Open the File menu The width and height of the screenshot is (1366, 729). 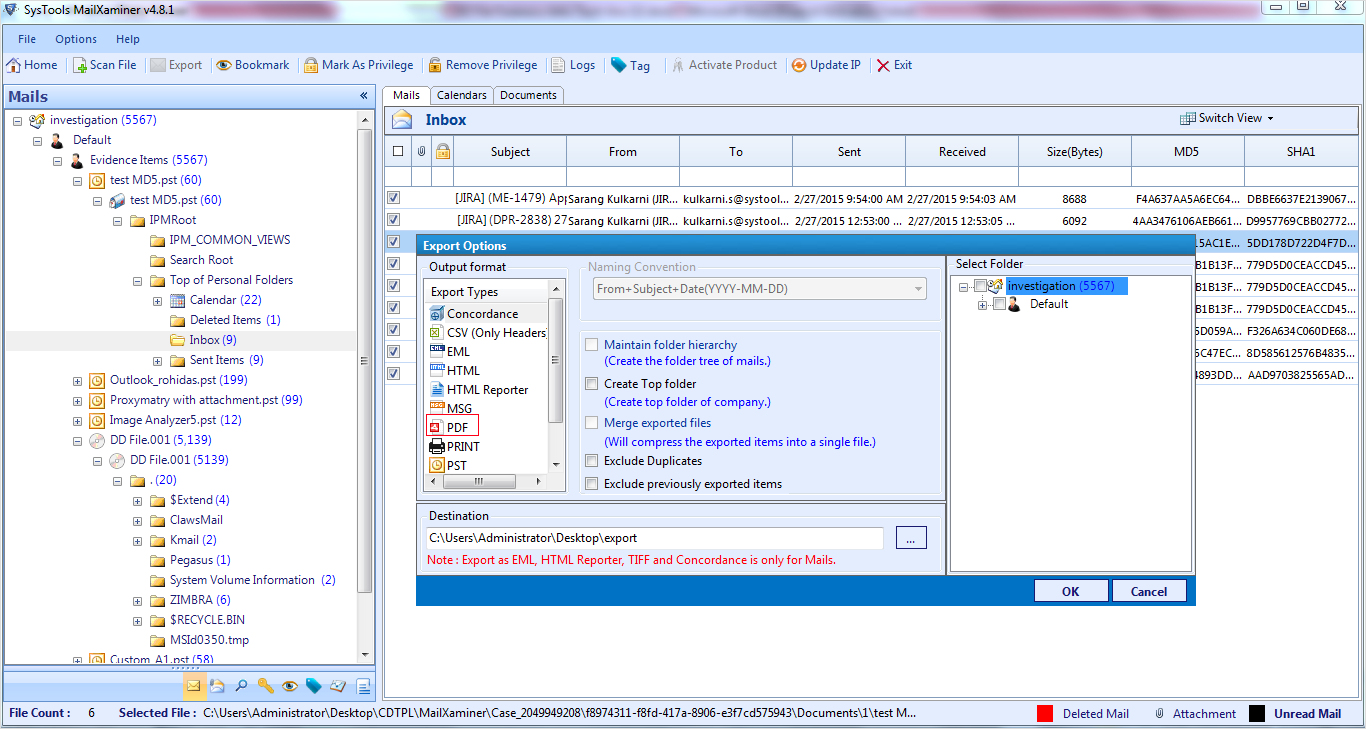[x=27, y=39]
